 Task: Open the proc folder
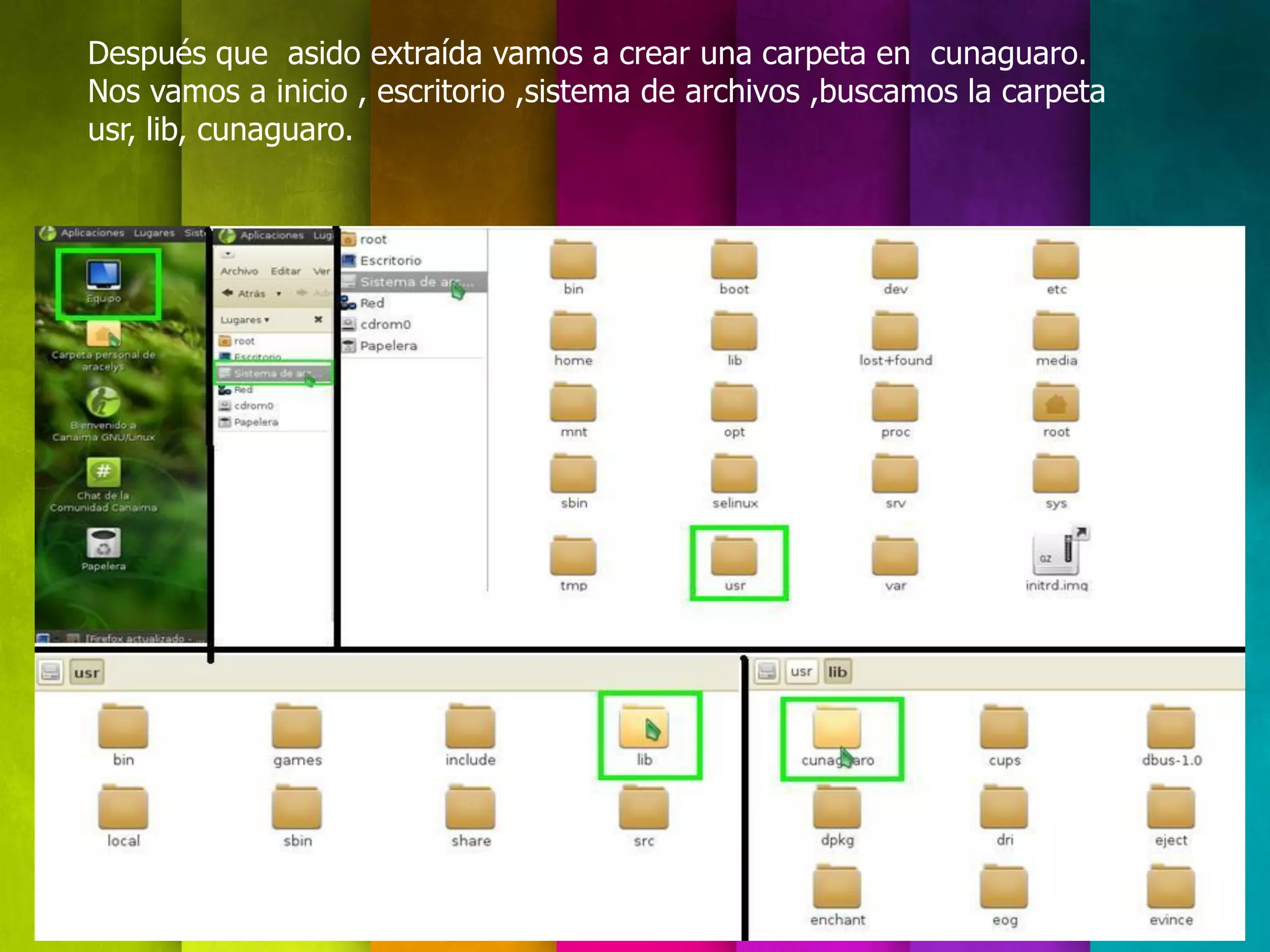pyautogui.click(x=895, y=410)
